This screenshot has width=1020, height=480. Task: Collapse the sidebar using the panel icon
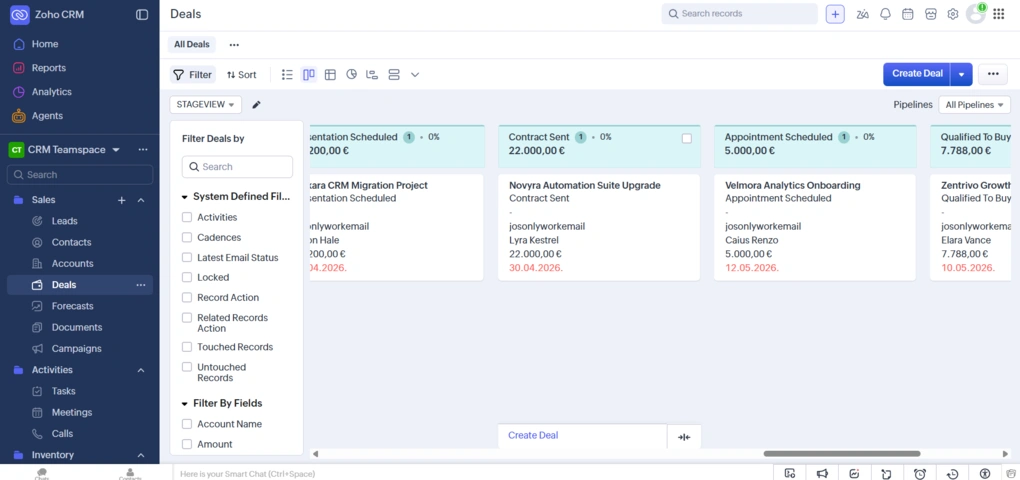point(142,14)
